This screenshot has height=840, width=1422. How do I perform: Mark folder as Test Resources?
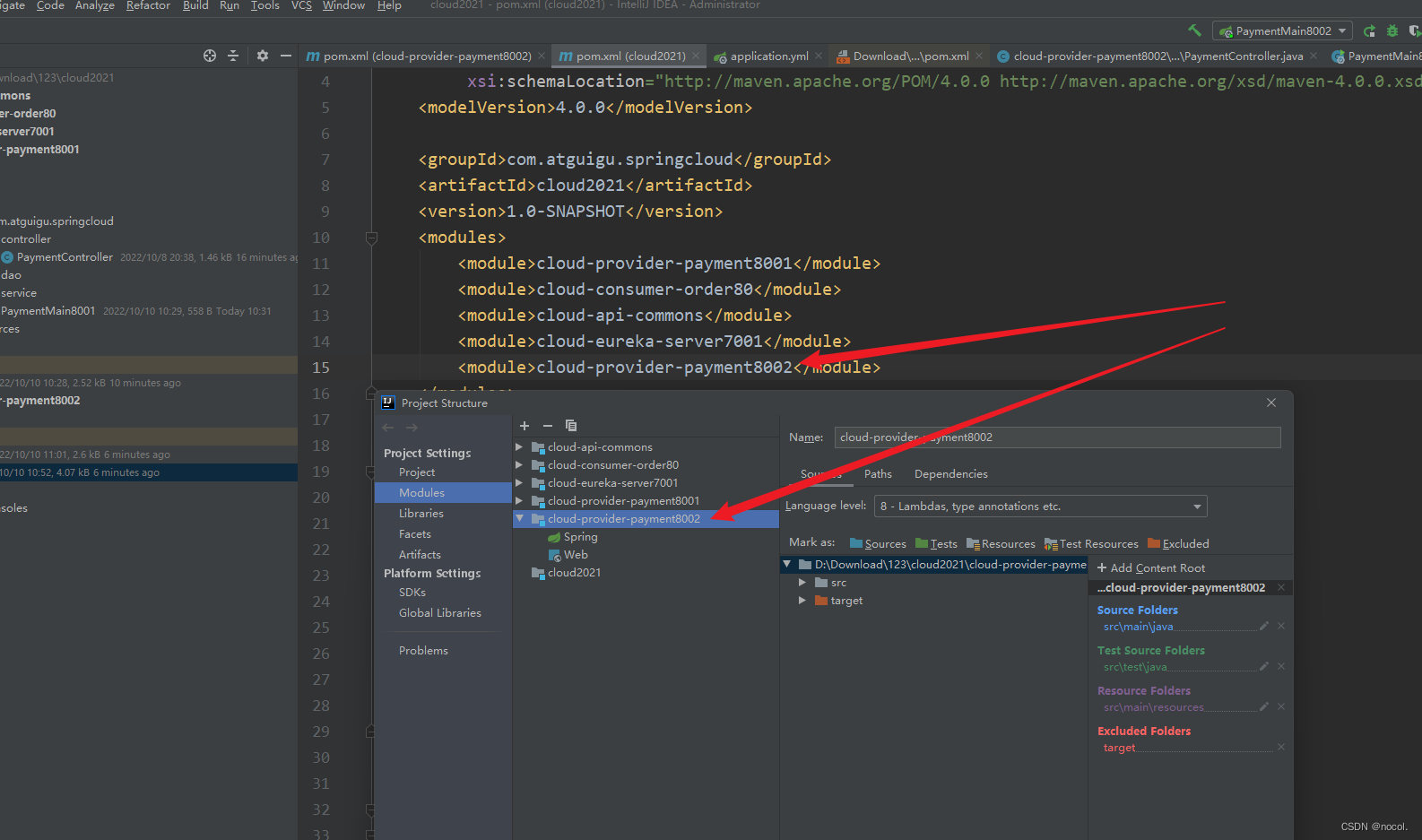point(1091,544)
